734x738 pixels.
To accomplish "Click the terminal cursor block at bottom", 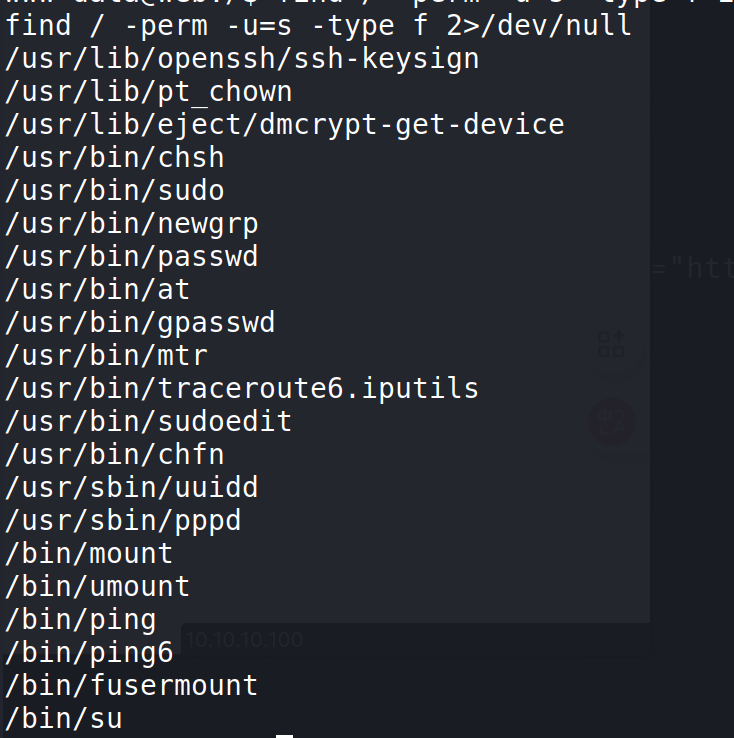I will pyautogui.click(x=284, y=735).
